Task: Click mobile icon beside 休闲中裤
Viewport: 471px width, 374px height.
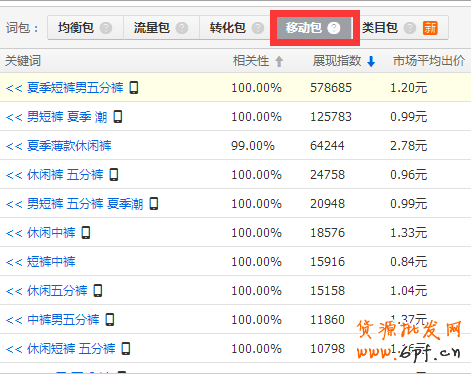Action: tap(86, 233)
